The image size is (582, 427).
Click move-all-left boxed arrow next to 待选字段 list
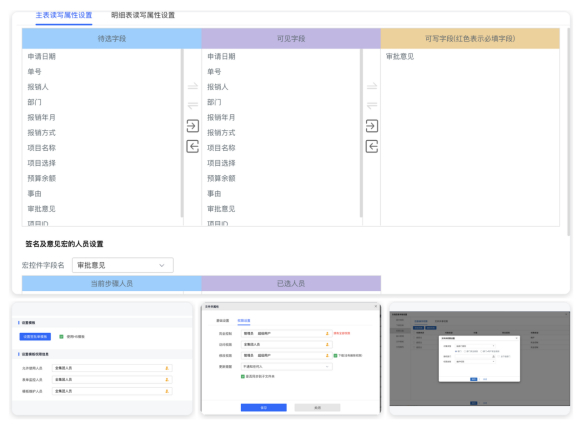click(x=193, y=146)
